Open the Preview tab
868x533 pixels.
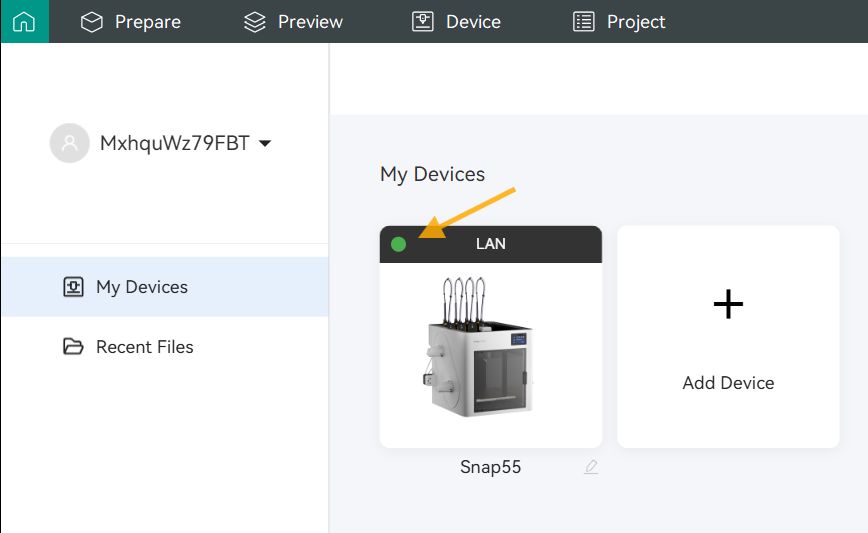coord(310,22)
